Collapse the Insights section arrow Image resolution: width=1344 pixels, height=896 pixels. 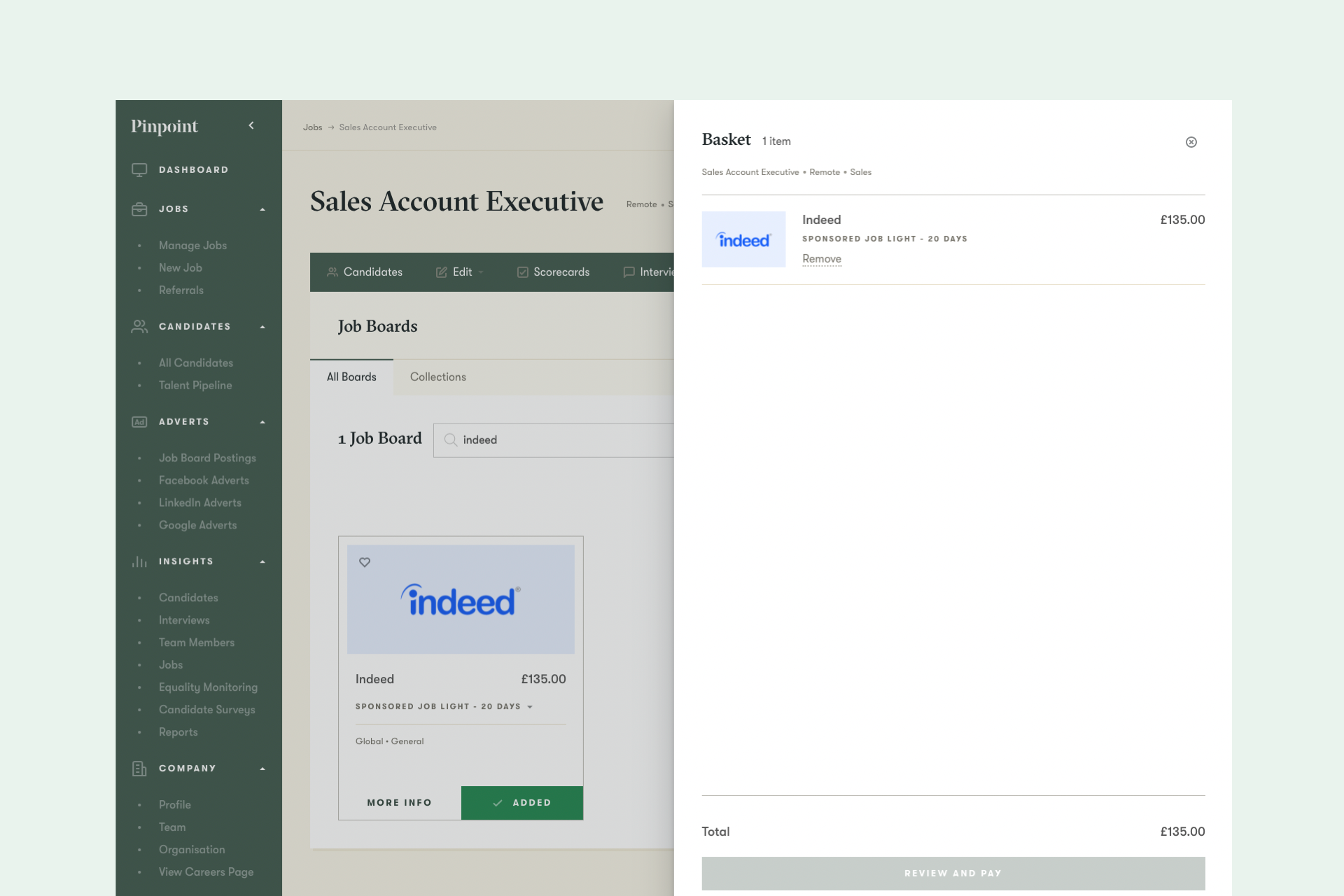pos(262,561)
